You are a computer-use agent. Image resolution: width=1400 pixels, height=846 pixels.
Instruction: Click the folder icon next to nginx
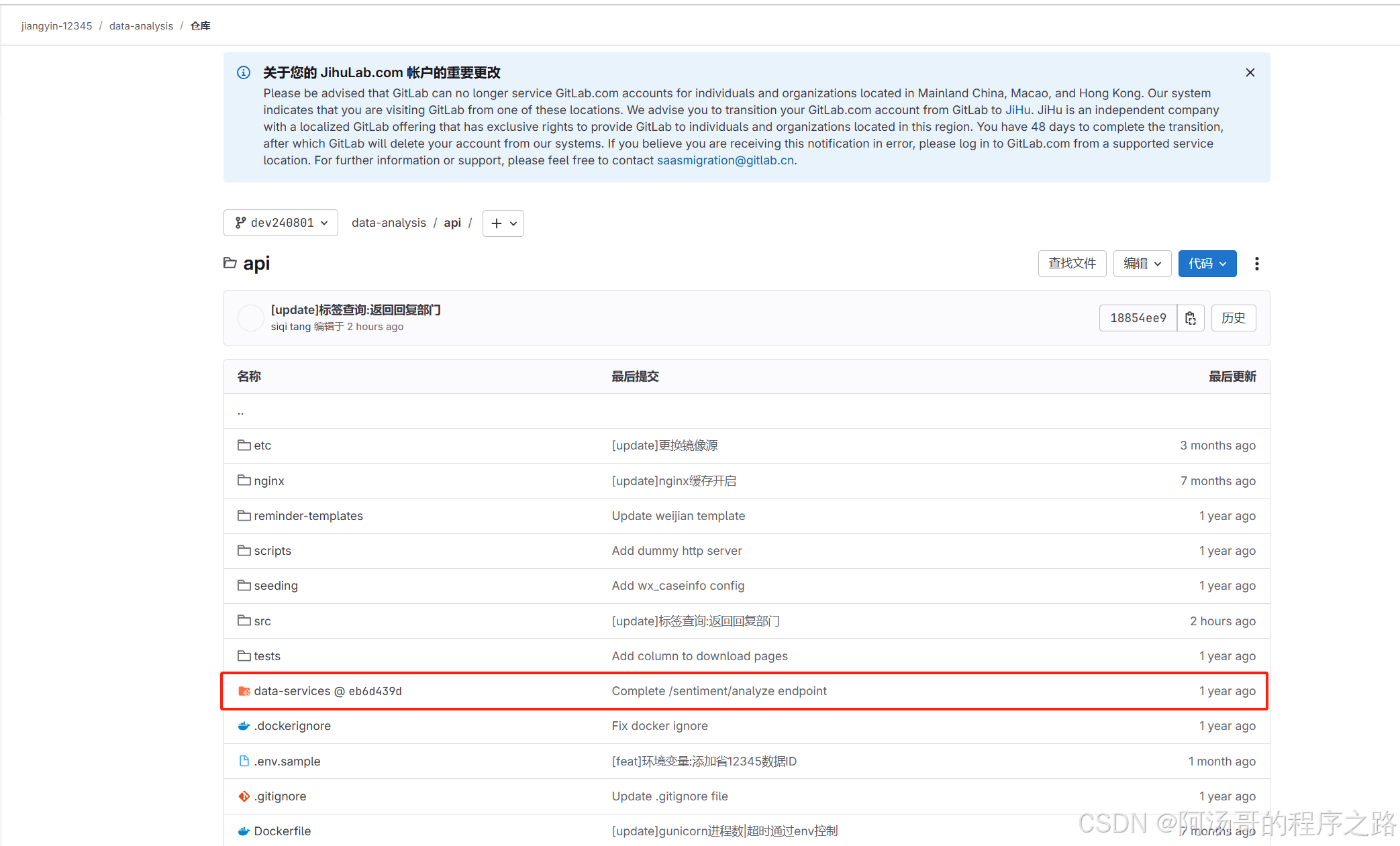click(244, 480)
